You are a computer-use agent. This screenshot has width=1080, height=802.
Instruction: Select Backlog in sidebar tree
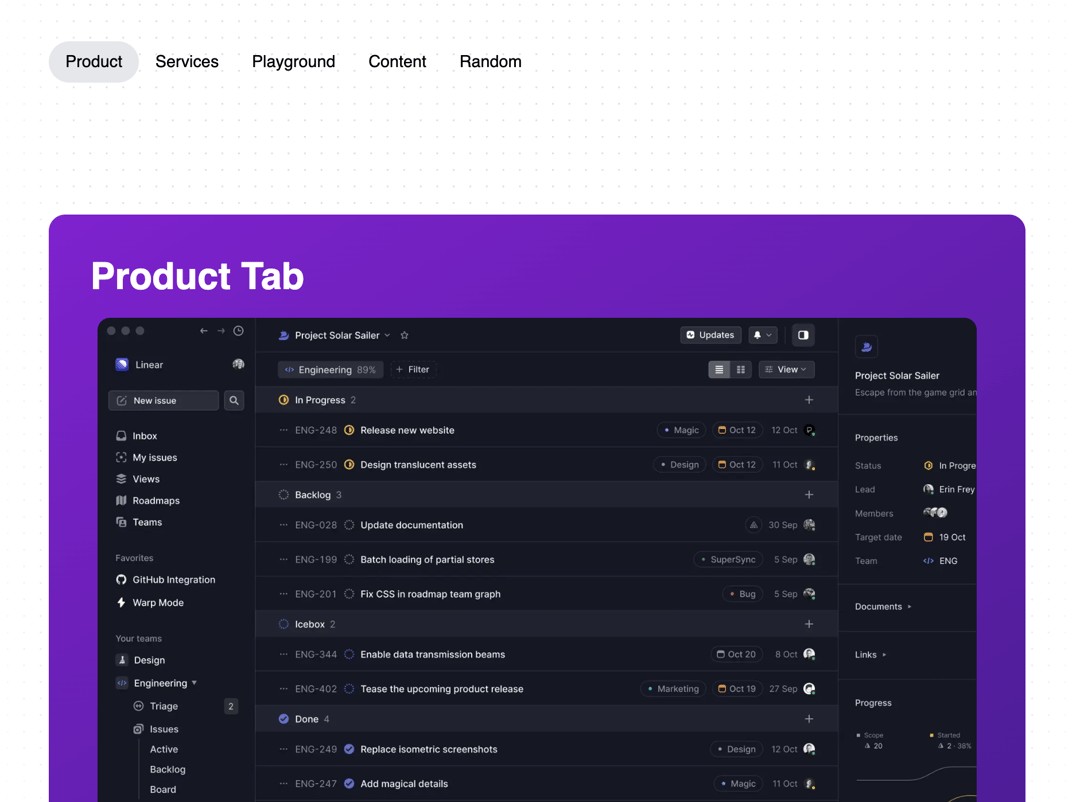[x=167, y=769]
